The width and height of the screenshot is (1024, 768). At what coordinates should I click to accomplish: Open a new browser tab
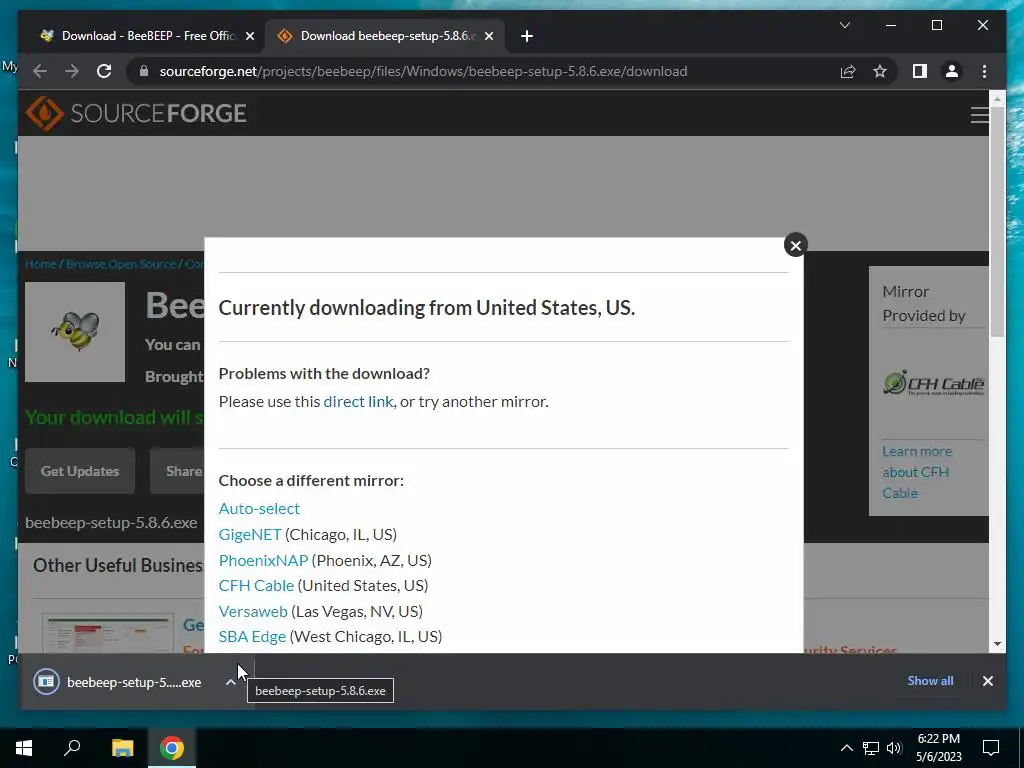pyautogui.click(x=527, y=36)
